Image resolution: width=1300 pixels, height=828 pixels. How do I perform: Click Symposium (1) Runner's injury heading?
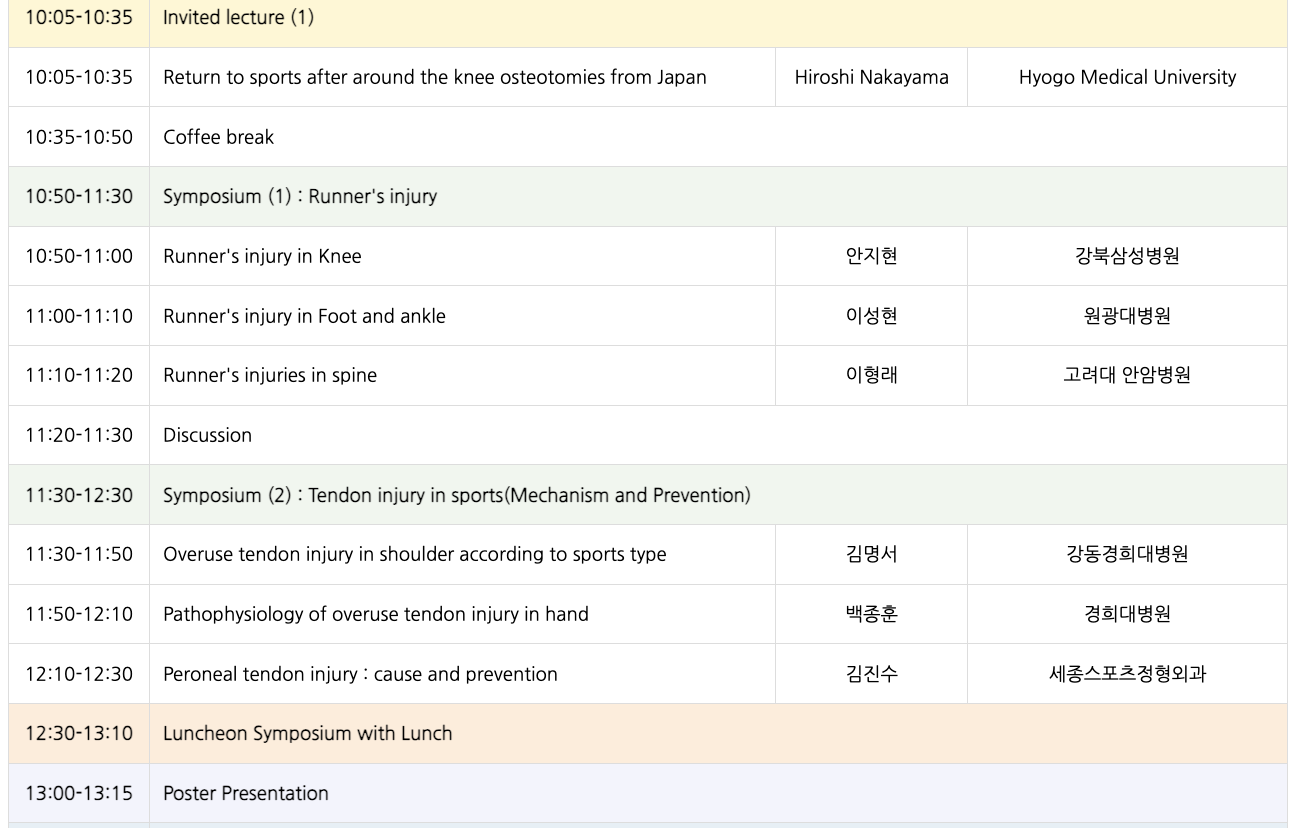click(299, 196)
